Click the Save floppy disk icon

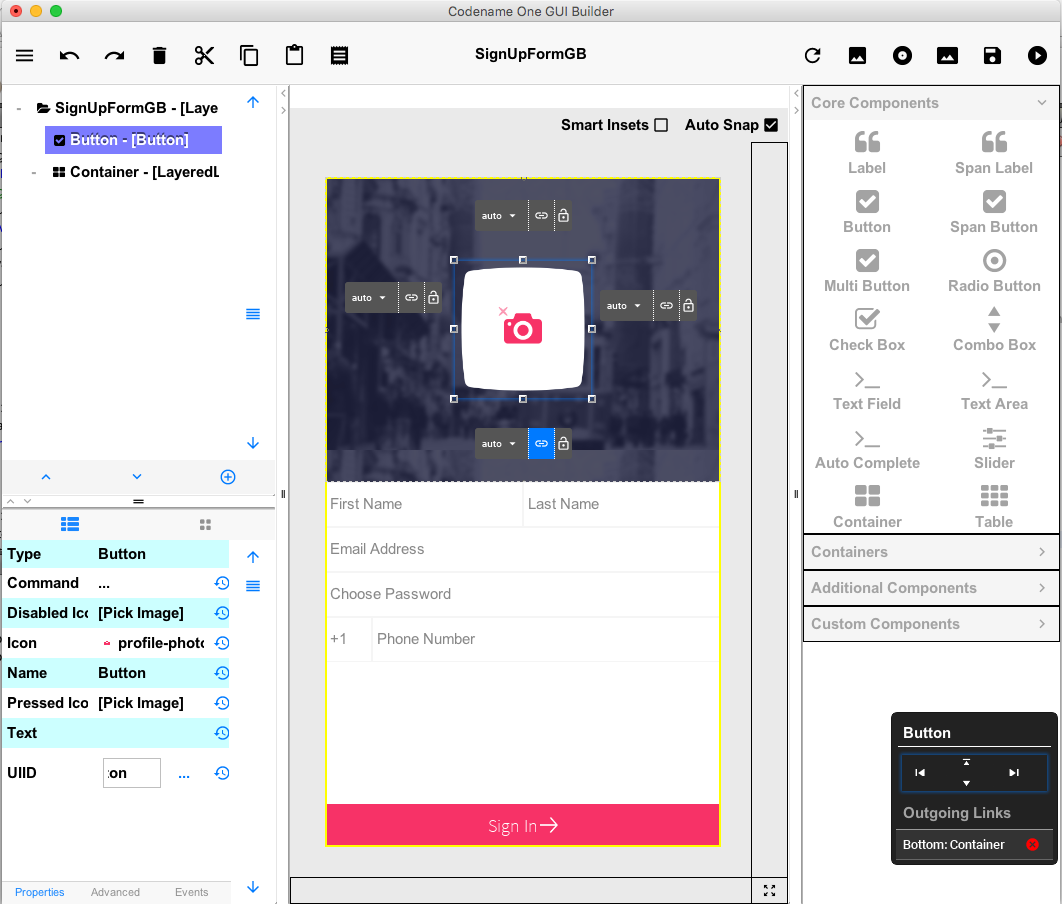(x=992, y=56)
